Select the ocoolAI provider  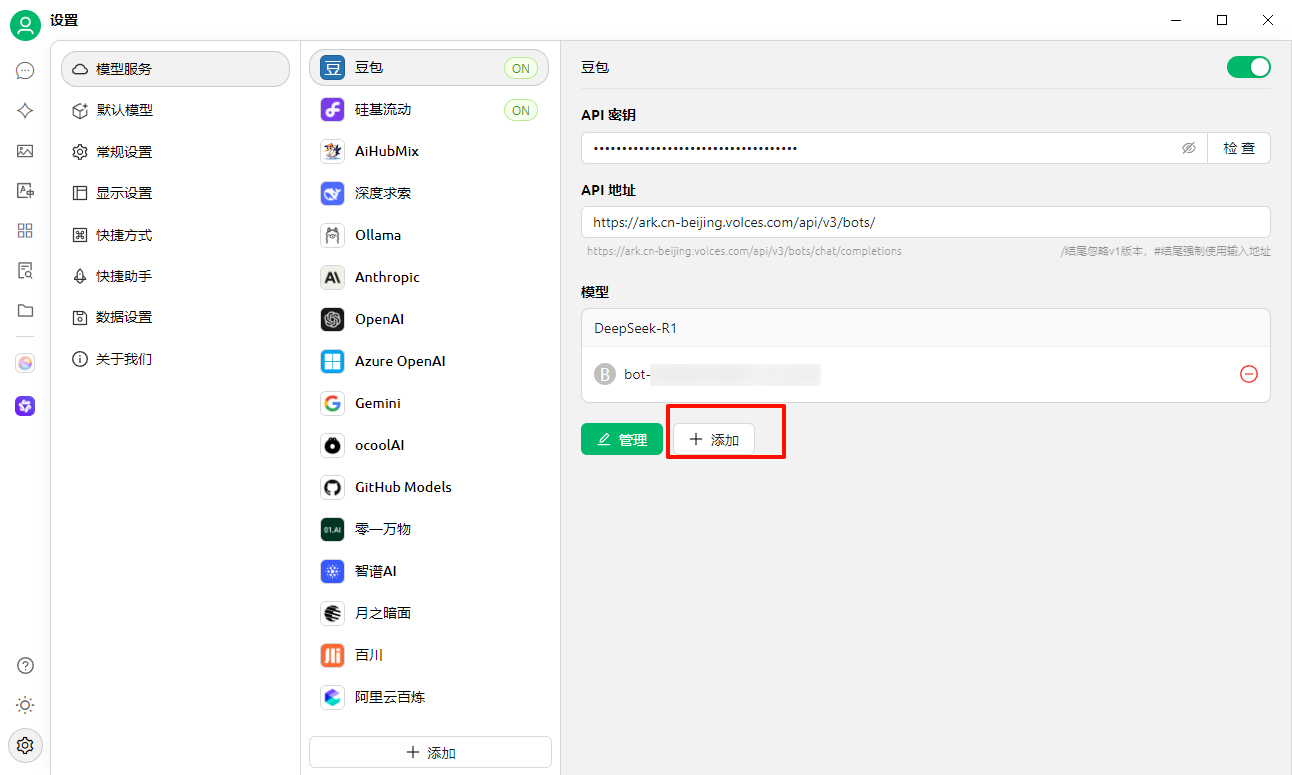pos(429,446)
